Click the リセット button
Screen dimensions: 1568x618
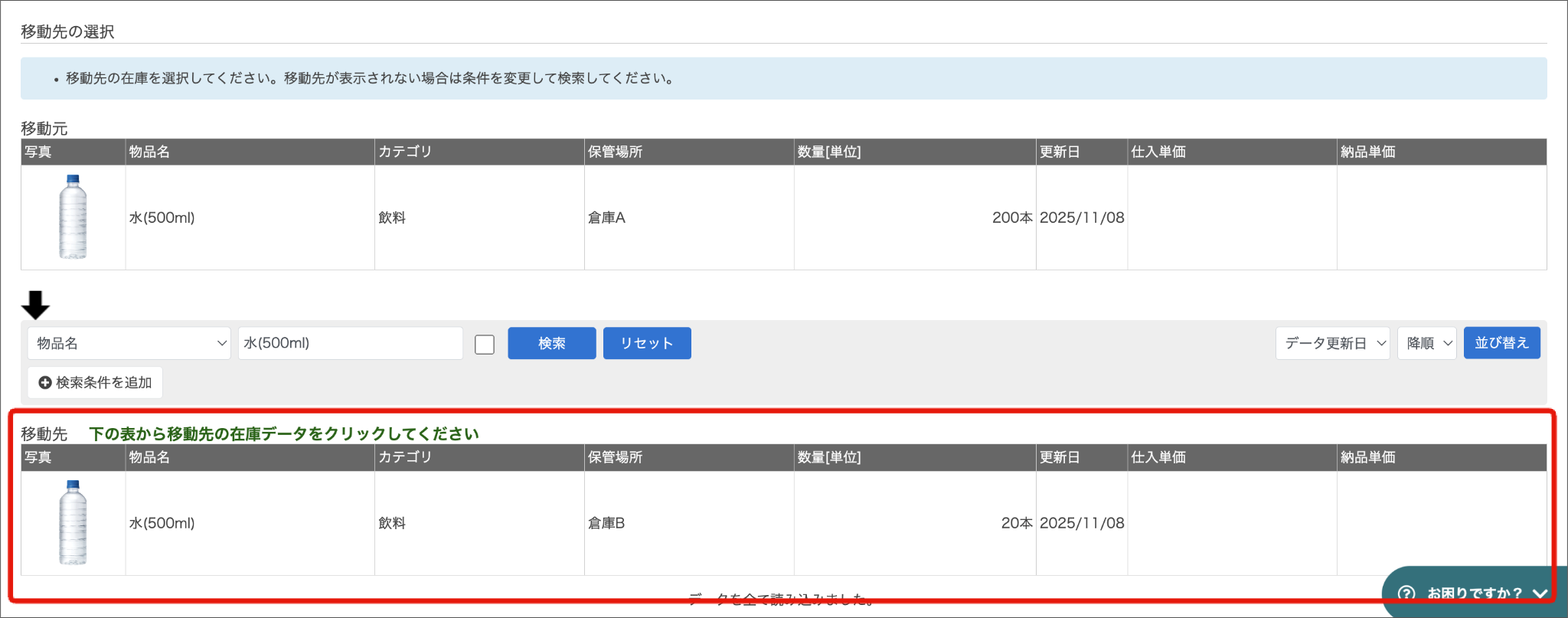point(647,343)
